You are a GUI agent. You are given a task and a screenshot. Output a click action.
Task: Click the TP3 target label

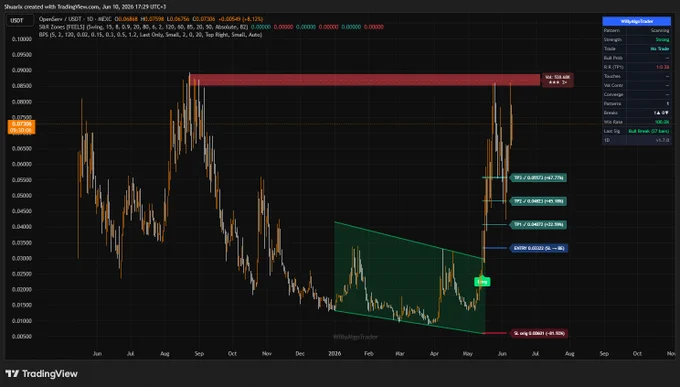click(x=538, y=178)
